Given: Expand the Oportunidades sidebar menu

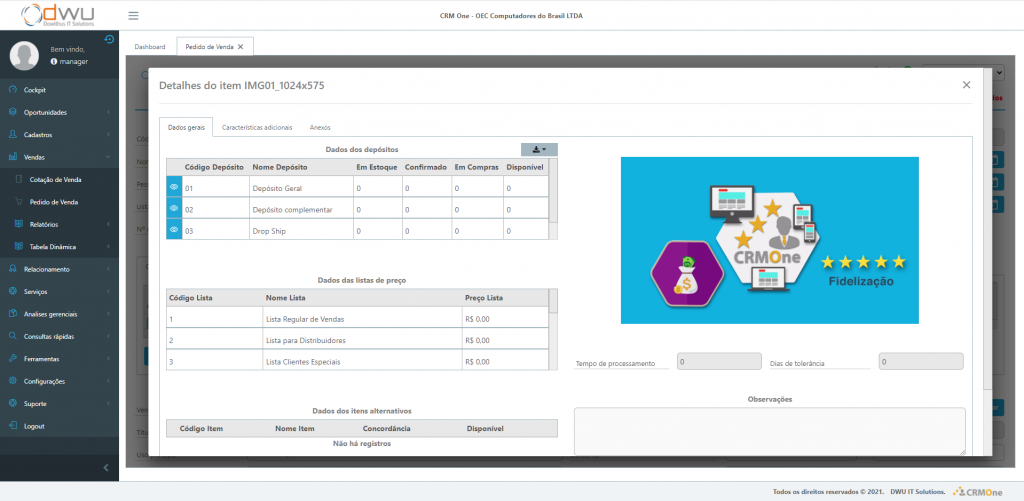Looking at the screenshot, I should 58,112.
